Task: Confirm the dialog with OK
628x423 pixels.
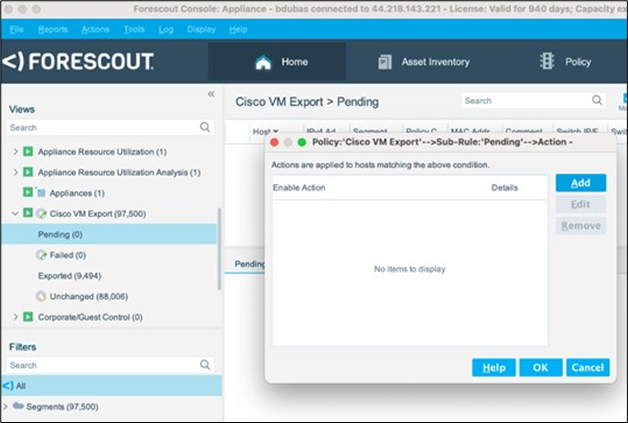Action: (x=540, y=367)
